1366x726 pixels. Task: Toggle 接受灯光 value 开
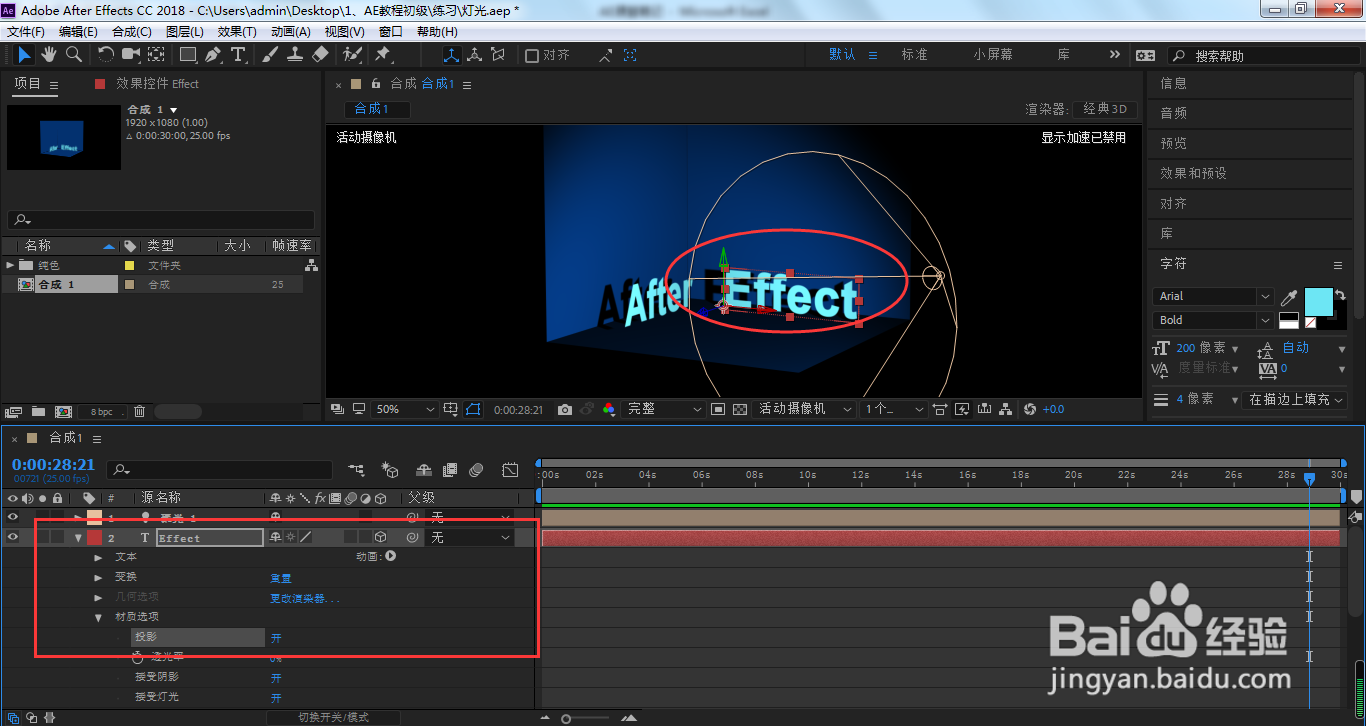pos(276,697)
